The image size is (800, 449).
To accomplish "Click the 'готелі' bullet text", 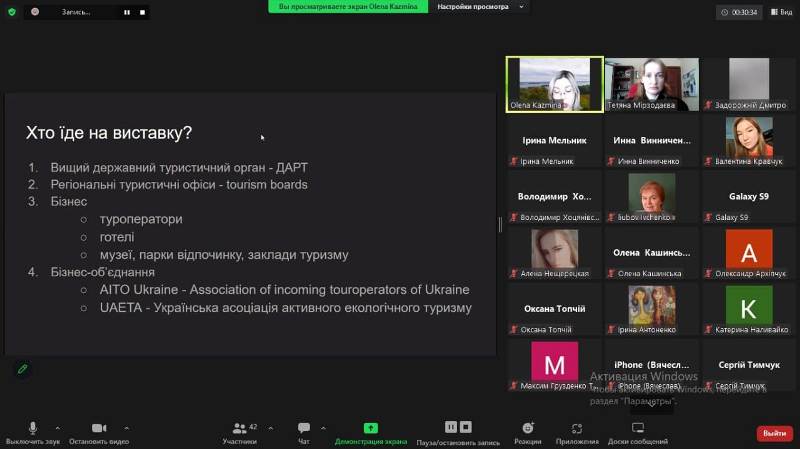I will (x=117, y=237).
